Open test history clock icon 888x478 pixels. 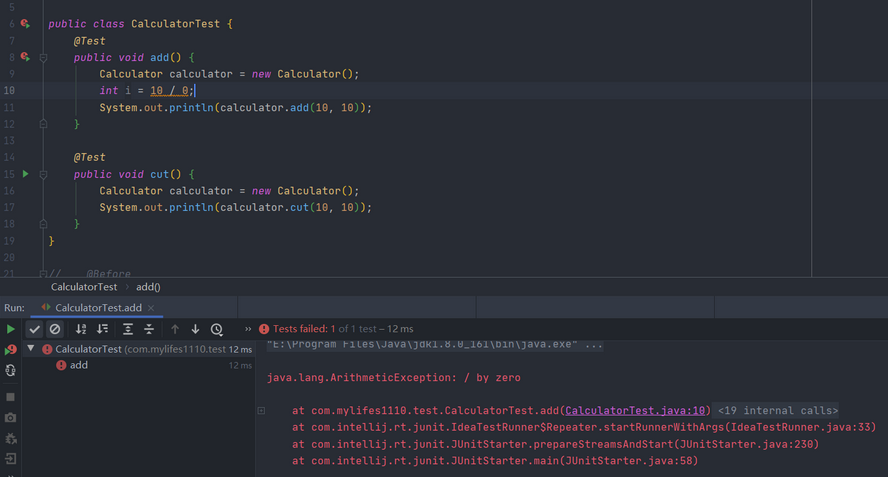[x=216, y=329]
